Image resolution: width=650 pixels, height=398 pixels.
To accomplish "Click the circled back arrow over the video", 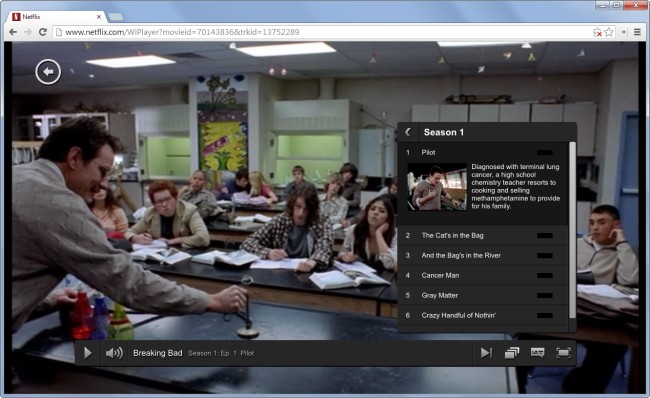I will pos(48,72).
